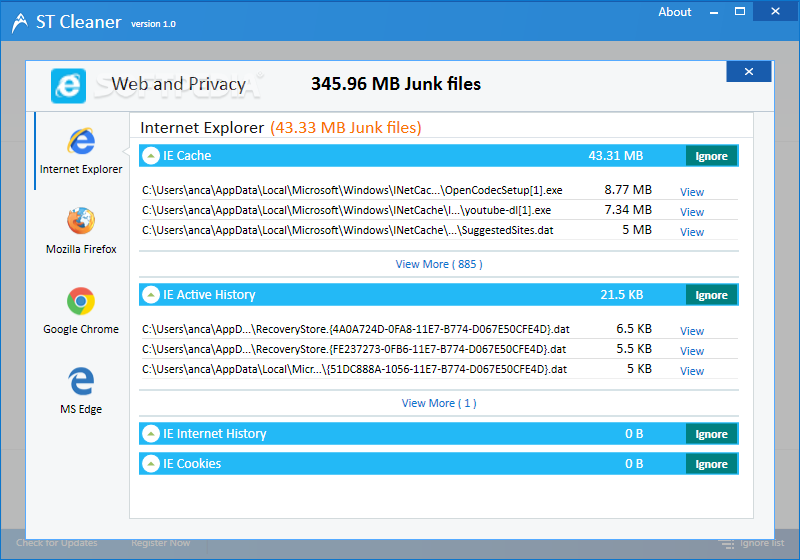View the SuggestedSites.dat file
The width and height of the screenshot is (800, 560).
(692, 232)
